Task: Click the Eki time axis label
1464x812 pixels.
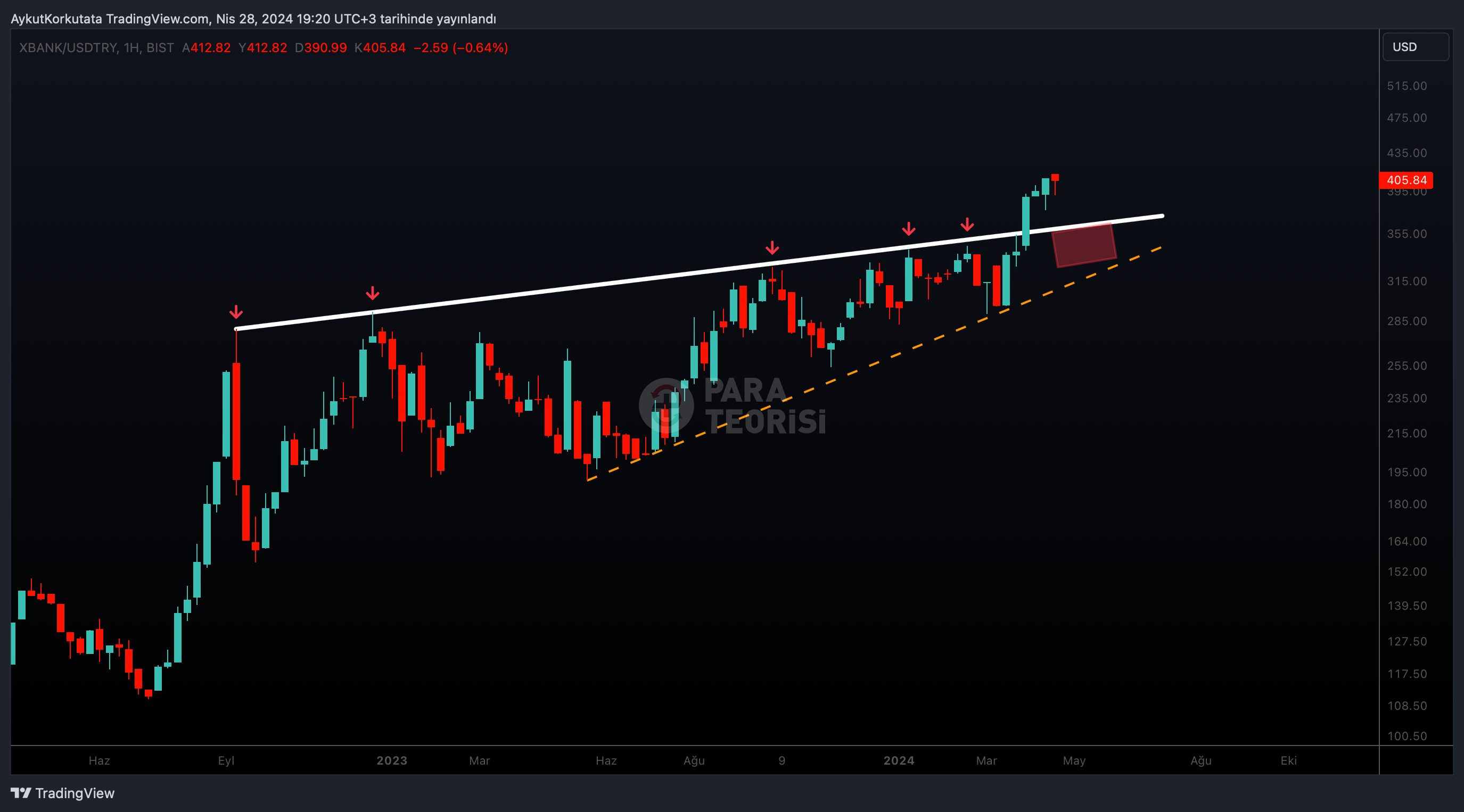Action: (1288, 761)
